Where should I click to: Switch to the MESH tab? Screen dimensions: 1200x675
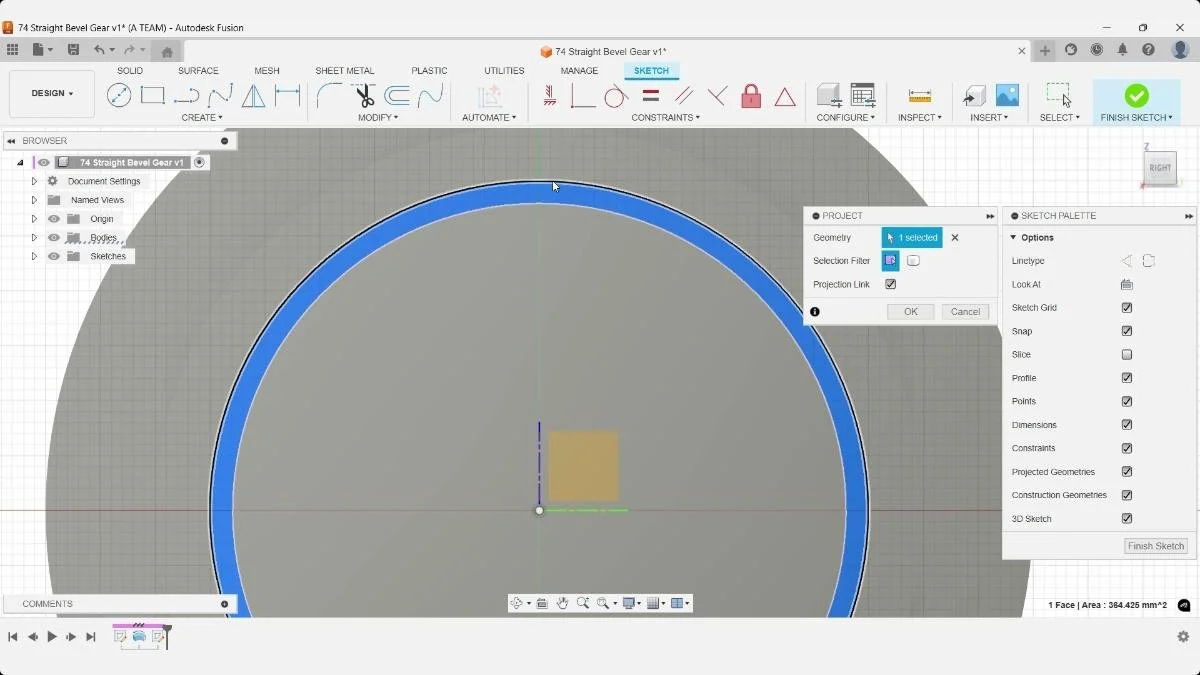click(267, 71)
